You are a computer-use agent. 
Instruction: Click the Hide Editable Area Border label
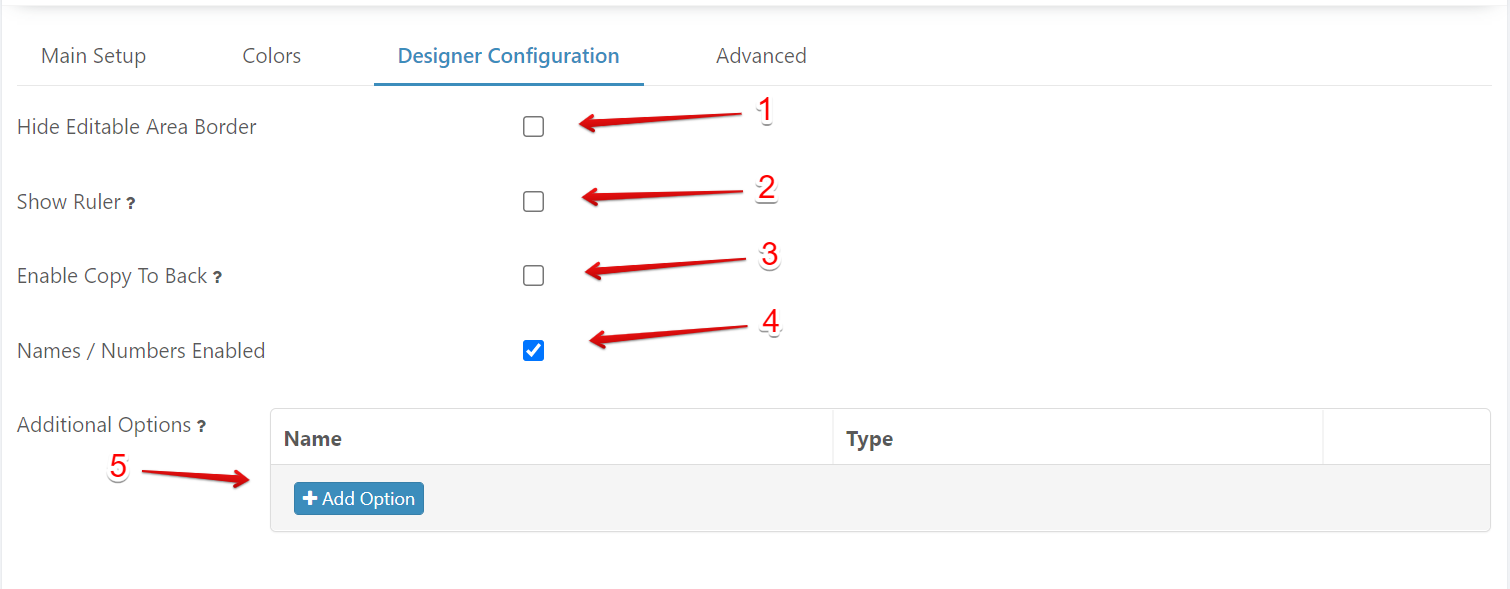pos(137,127)
